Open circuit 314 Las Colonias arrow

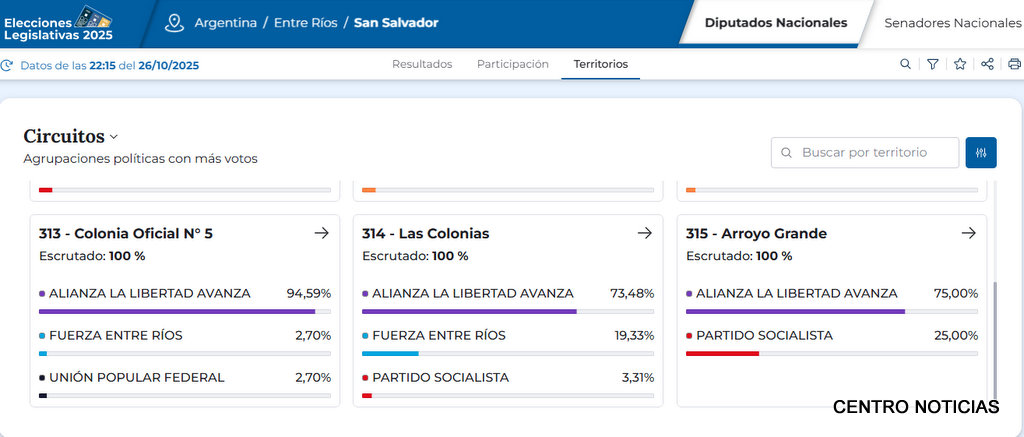645,233
